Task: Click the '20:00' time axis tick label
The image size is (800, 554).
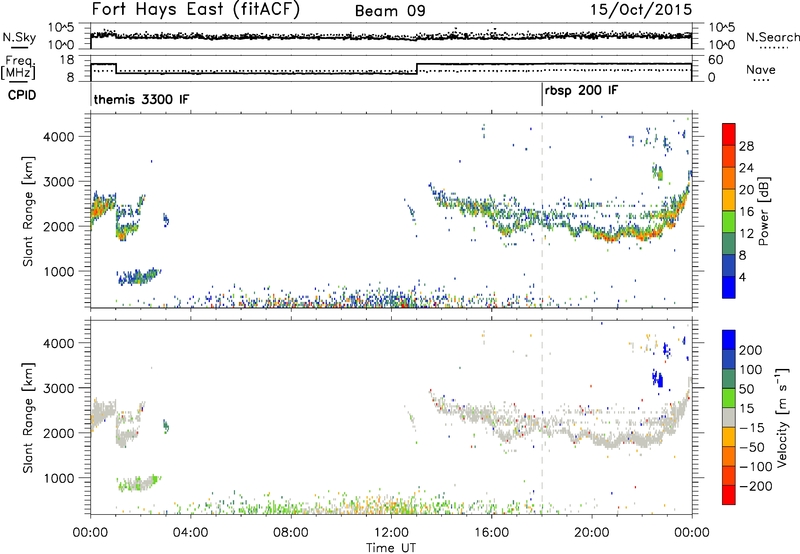Action: point(592,533)
